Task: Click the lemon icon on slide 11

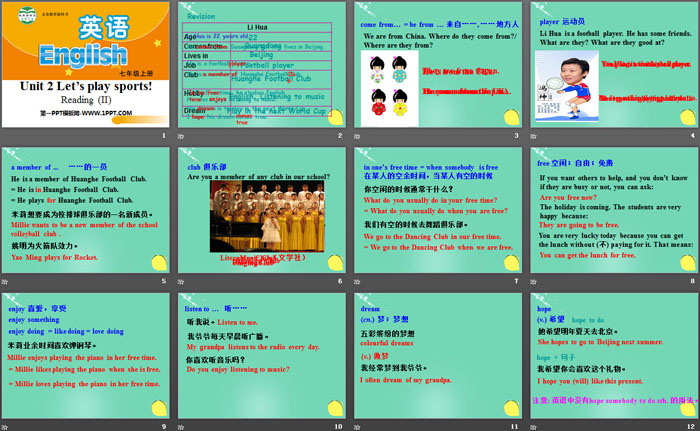Action: [x=510, y=407]
